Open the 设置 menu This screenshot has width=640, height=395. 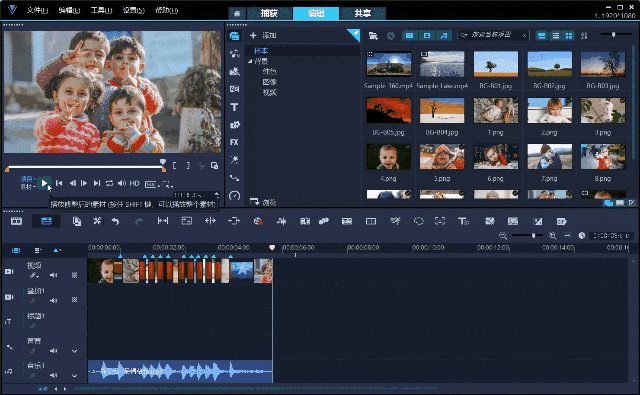pos(133,10)
